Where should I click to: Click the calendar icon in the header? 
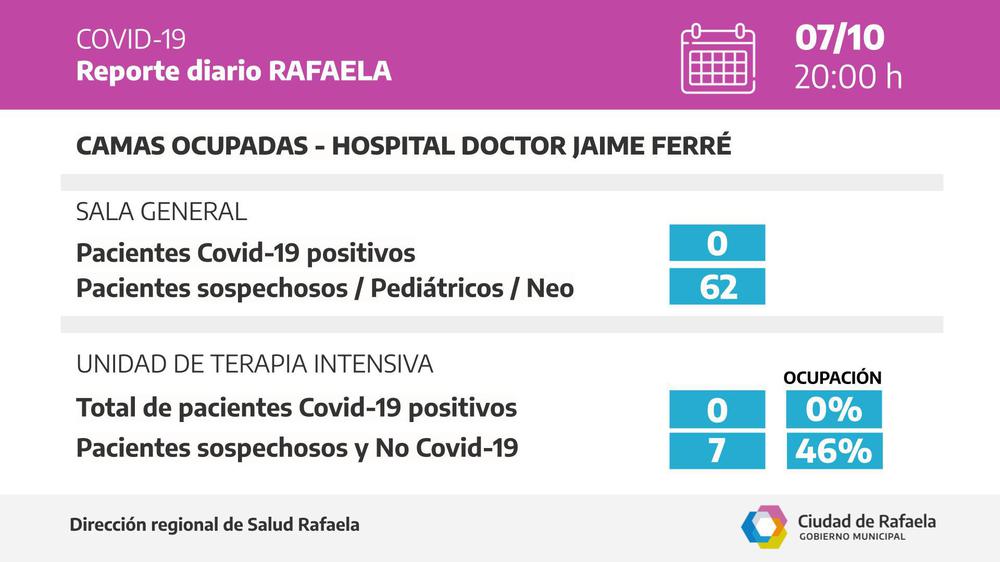coord(717,59)
